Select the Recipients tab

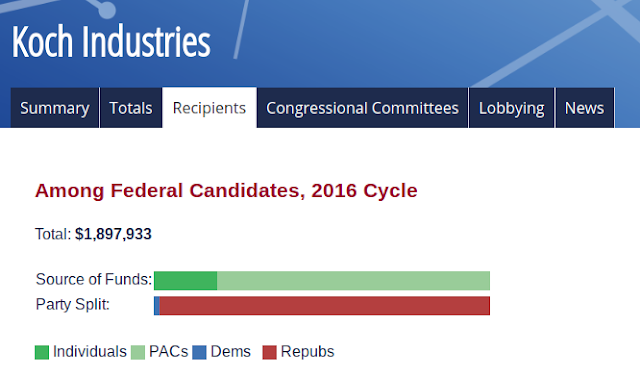pyautogui.click(x=209, y=108)
